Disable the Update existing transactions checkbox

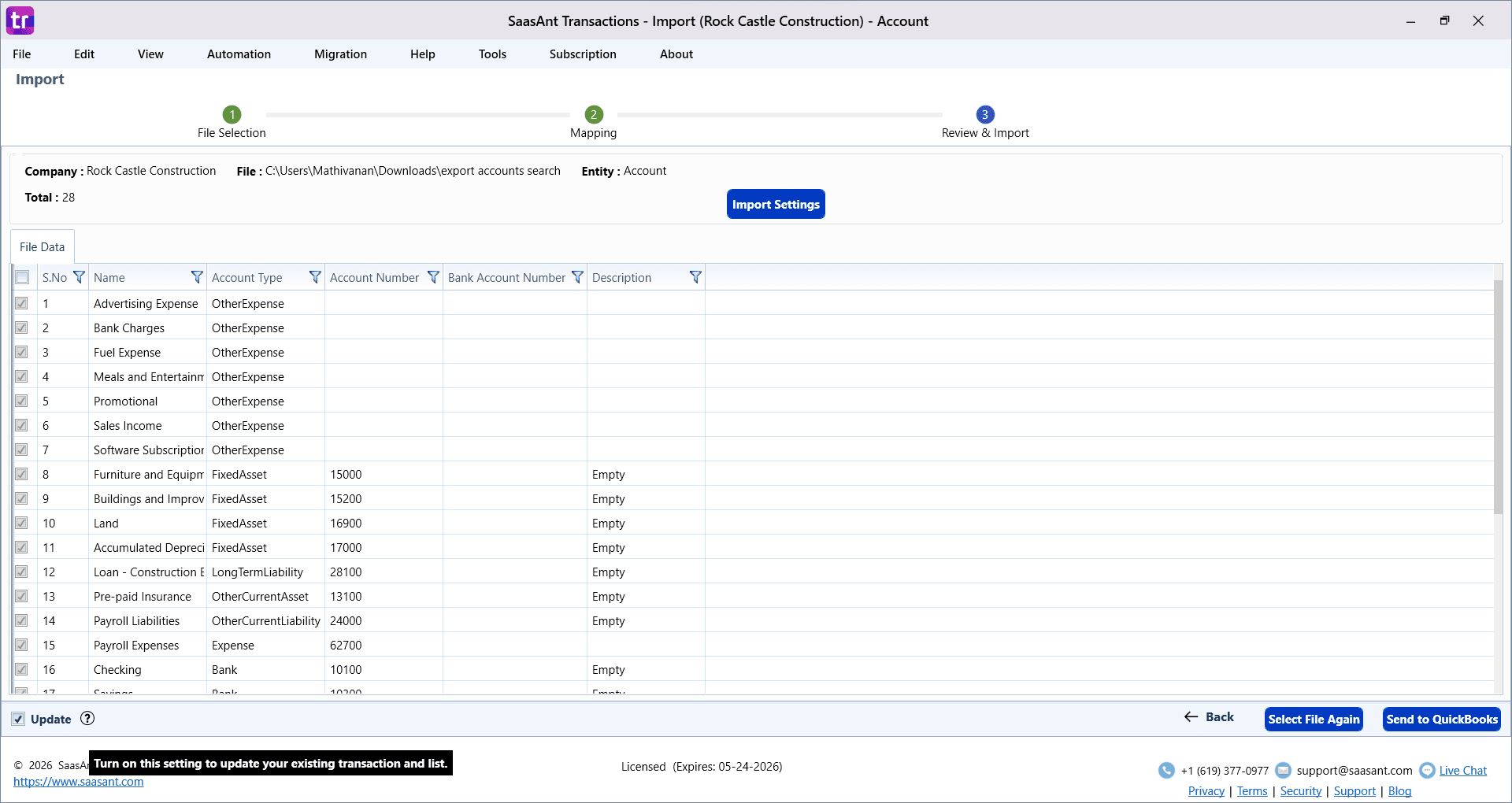[x=17, y=718]
